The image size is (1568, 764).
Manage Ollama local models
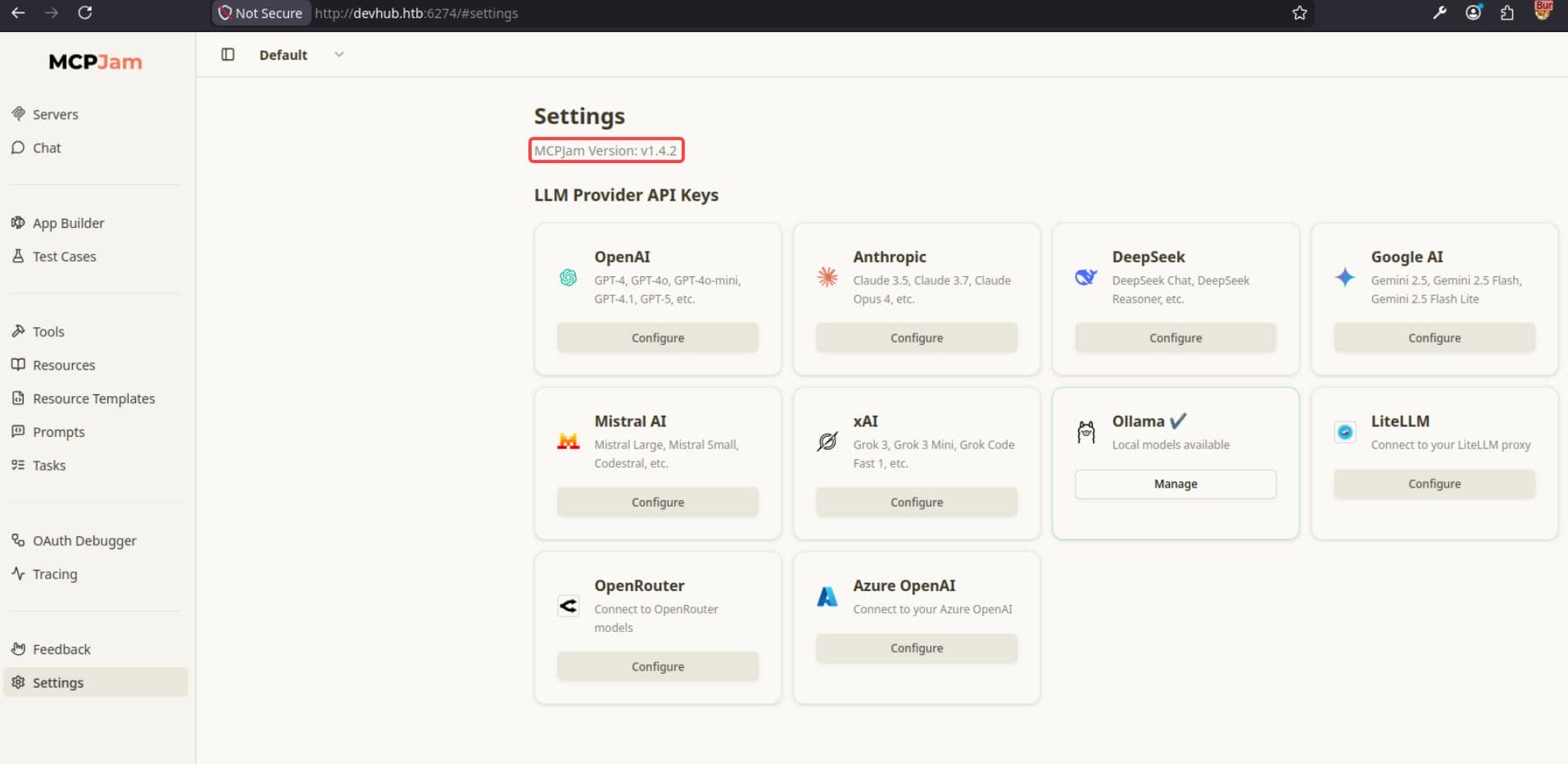pos(1176,484)
